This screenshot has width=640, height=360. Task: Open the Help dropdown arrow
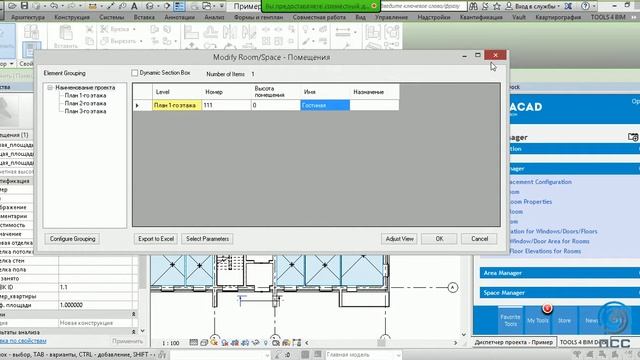594,6
